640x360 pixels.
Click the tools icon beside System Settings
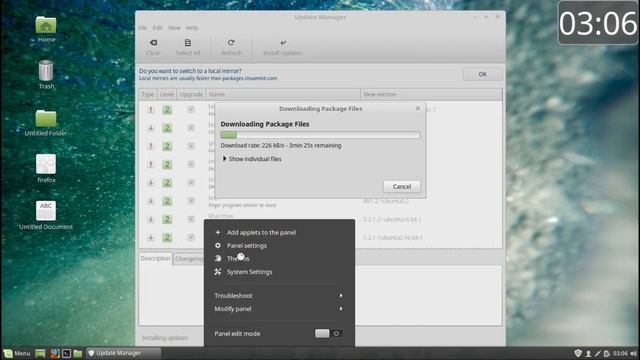click(x=218, y=271)
